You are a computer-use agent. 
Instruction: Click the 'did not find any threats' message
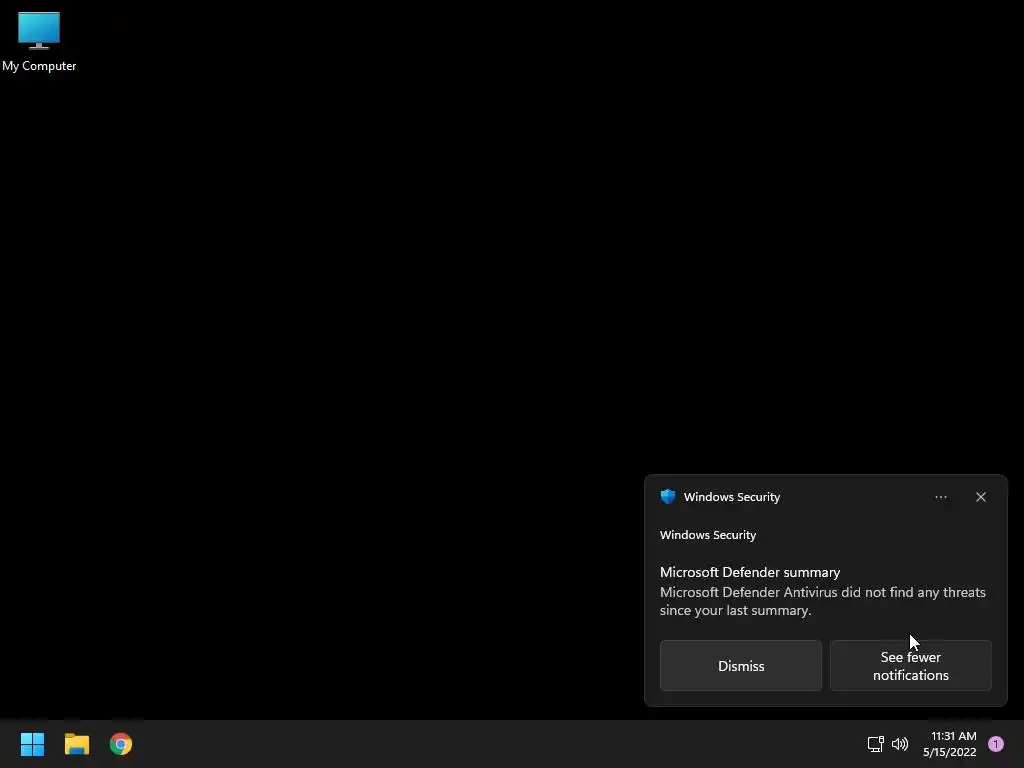[822, 601]
